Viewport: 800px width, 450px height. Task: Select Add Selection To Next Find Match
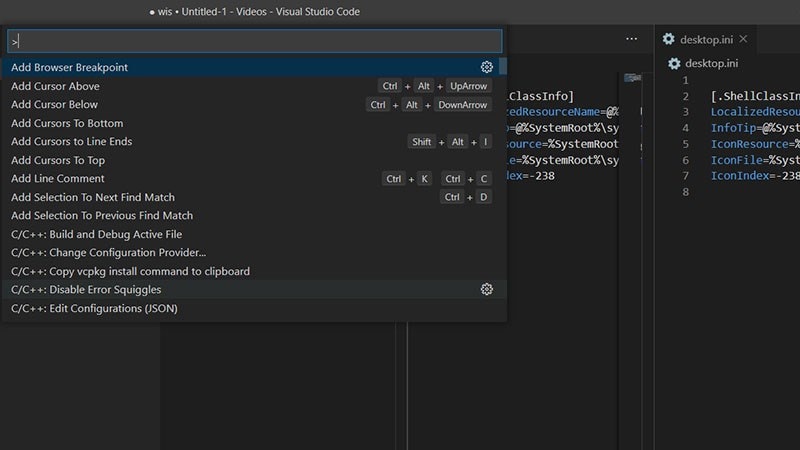tap(254, 197)
